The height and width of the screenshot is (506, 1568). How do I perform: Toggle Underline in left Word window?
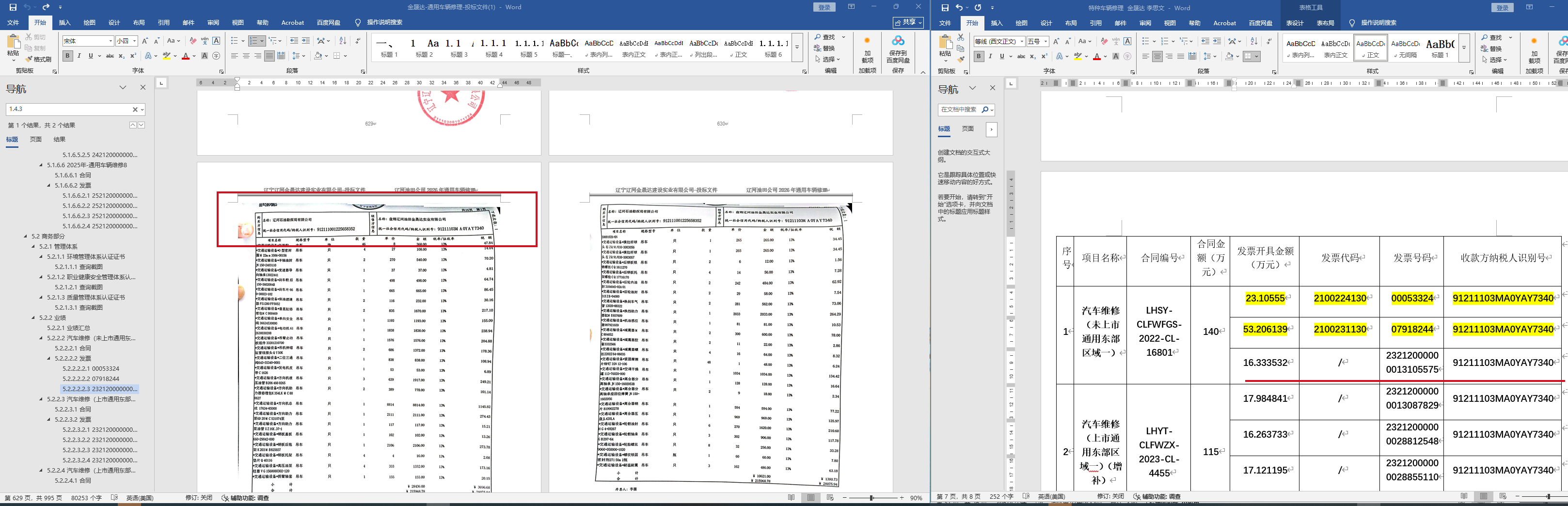click(91, 56)
